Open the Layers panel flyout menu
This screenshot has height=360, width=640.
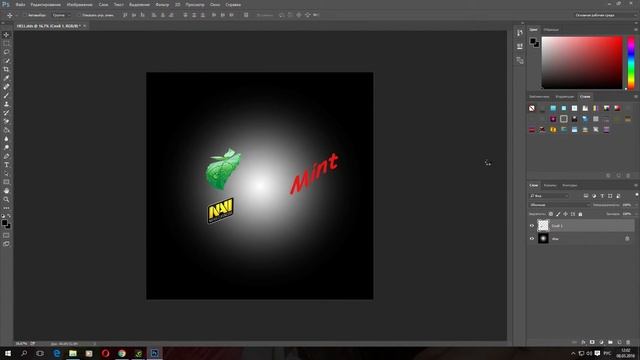tap(636, 185)
